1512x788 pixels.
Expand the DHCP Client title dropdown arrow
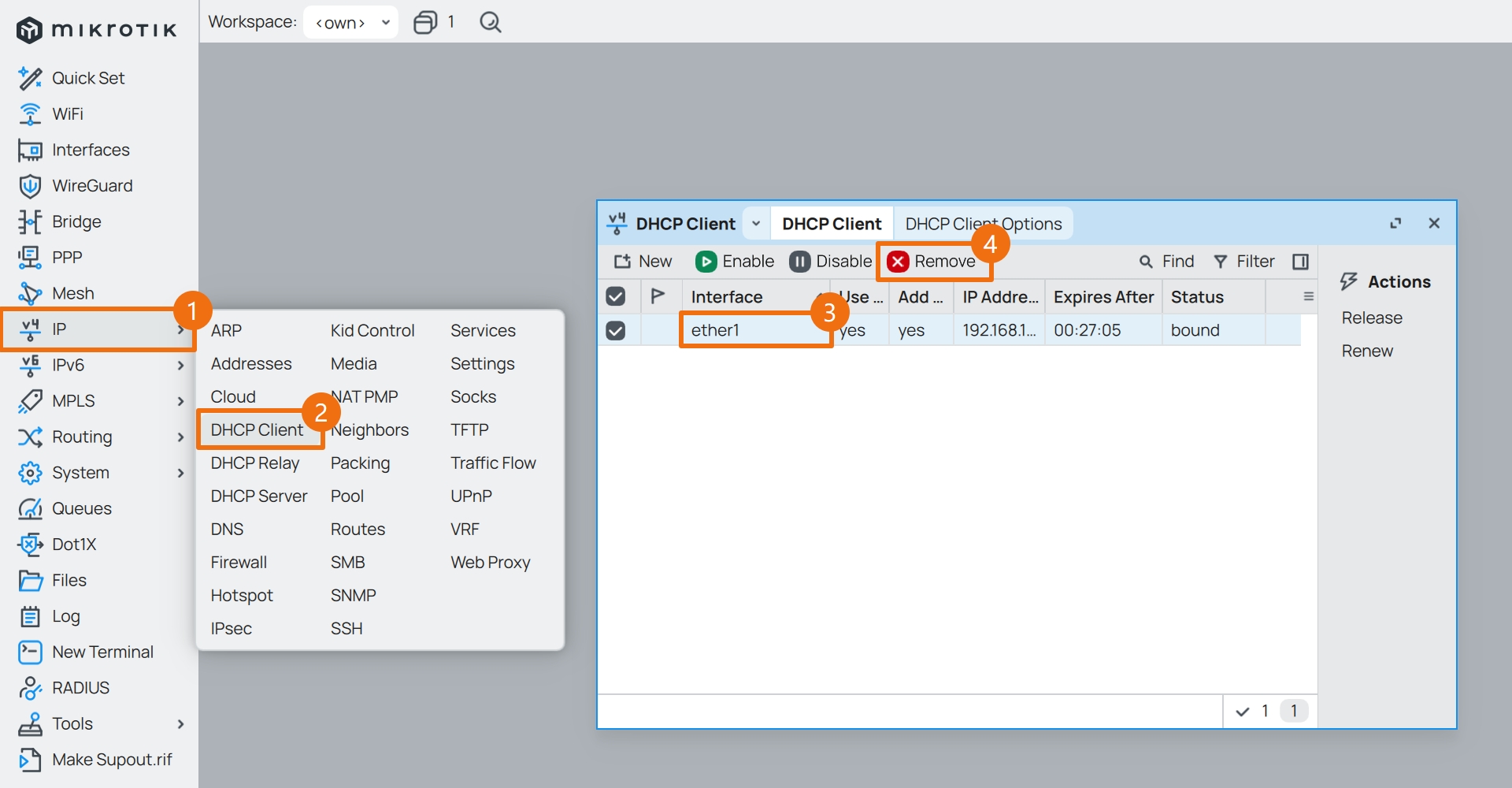(756, 224)
